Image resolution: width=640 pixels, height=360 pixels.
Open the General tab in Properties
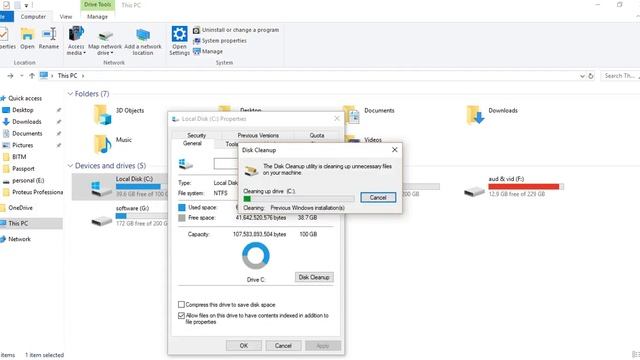pos(192,143)
